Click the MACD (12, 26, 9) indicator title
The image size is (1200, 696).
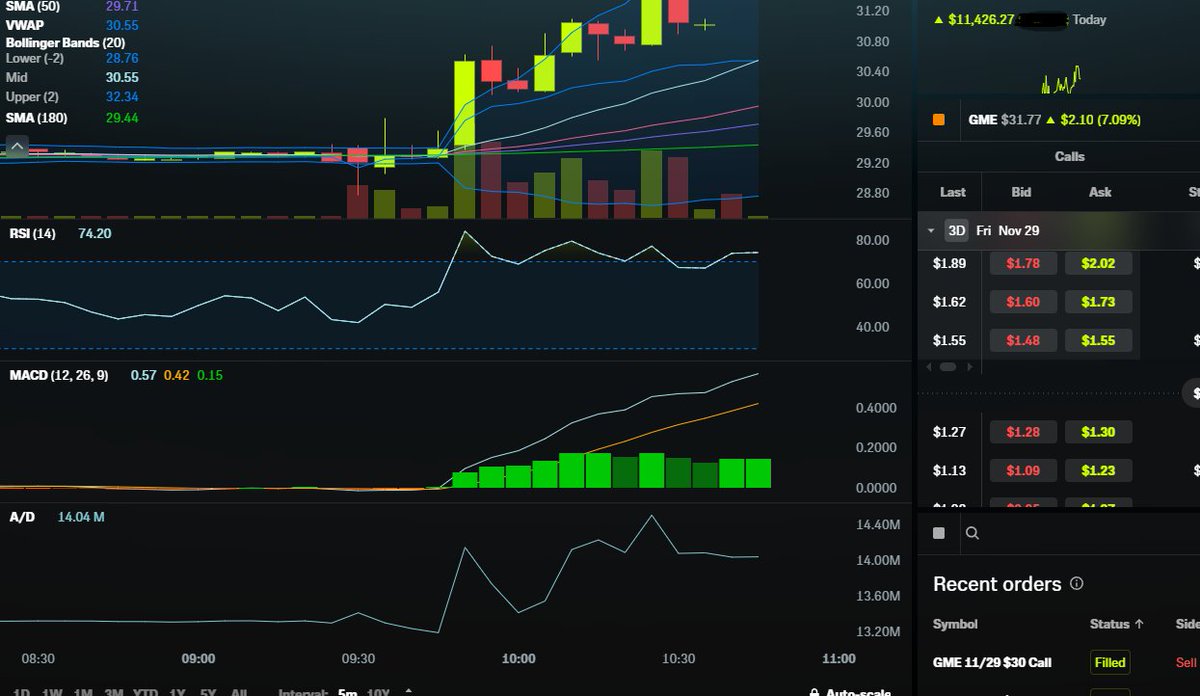pyautogui.click(x=59, y=375)
